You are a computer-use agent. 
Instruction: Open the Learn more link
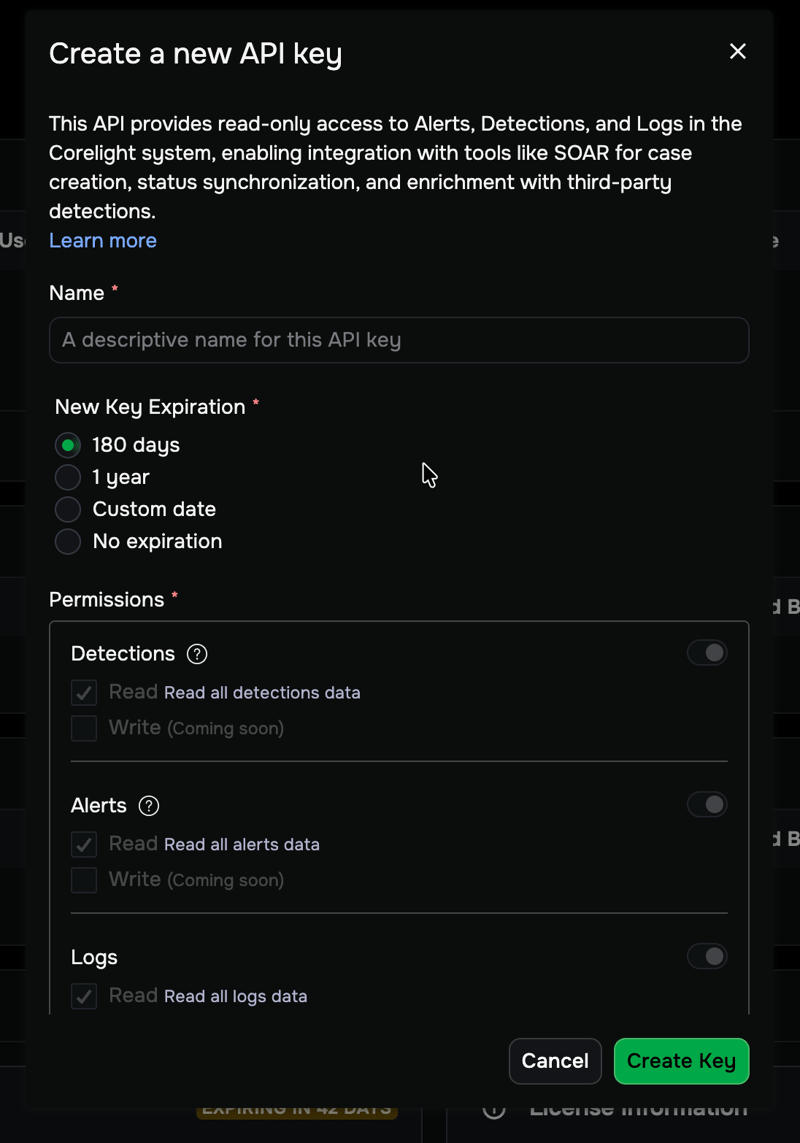[103, 241]
